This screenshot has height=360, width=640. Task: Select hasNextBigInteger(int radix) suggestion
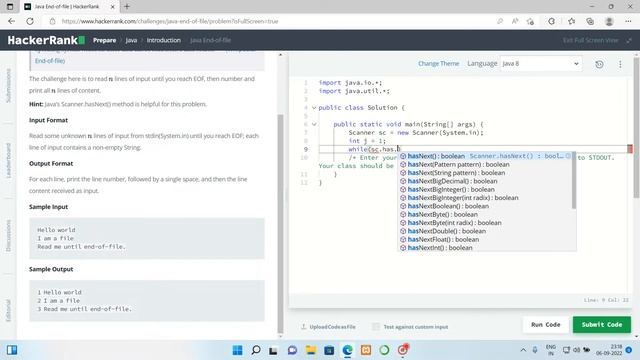tap(485, 198)
